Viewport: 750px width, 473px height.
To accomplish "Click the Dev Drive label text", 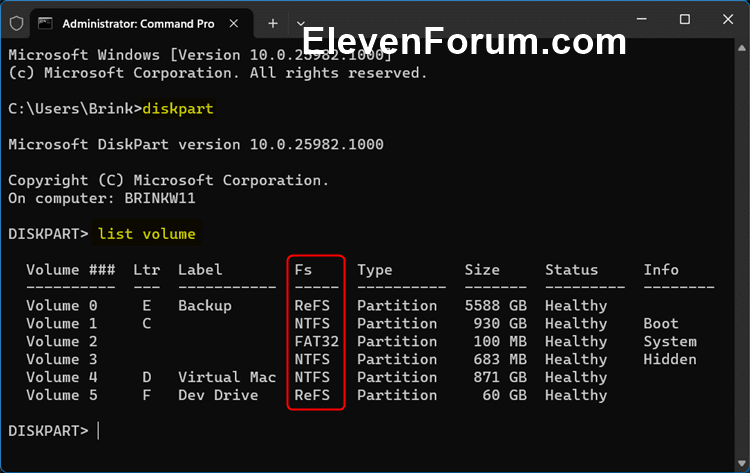I will [x=218, y=395].
